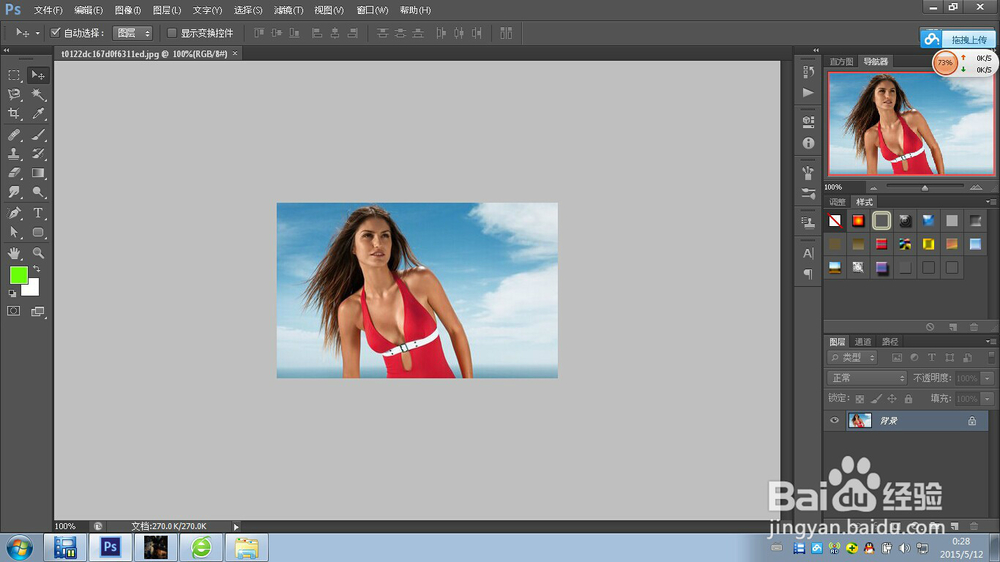
Task: Expand the 类型 layer filter dropdown
Action: tap(853, 357)
